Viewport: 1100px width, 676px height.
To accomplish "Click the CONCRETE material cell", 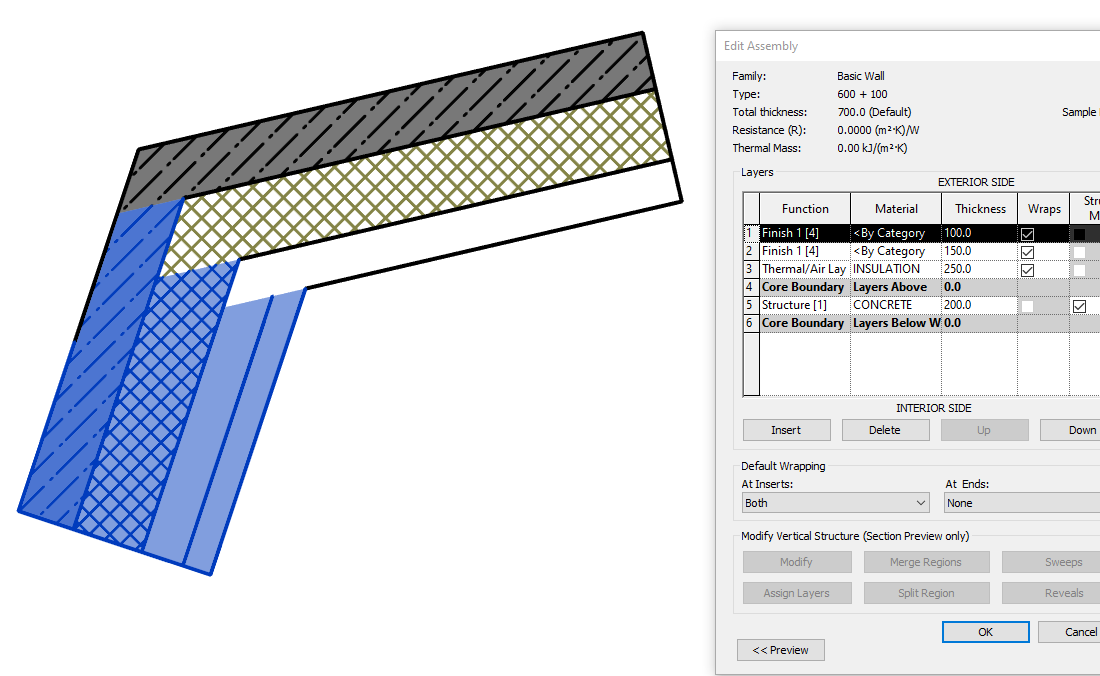I will click(x=896, y=305).
